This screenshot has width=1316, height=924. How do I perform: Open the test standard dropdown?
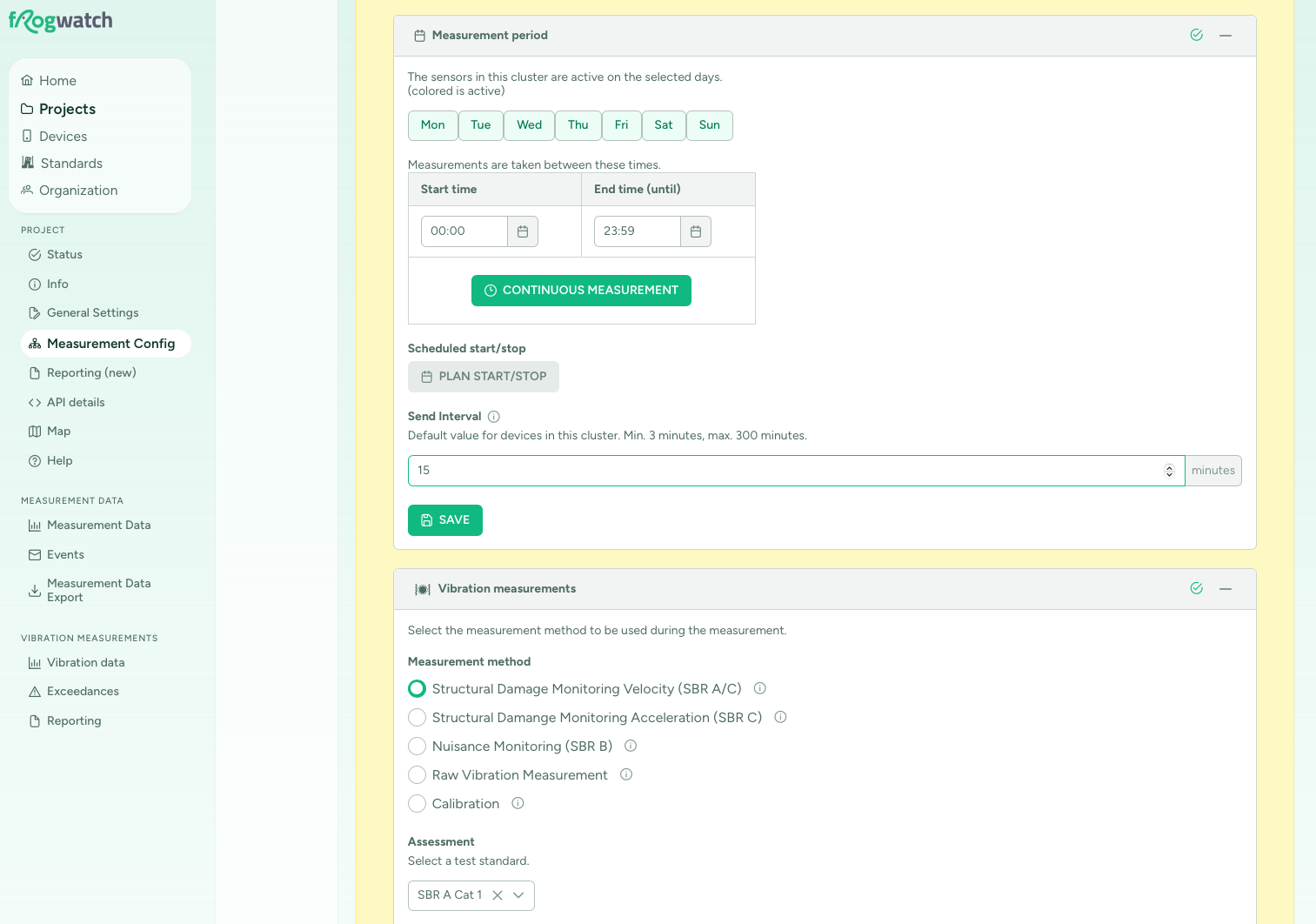(x=518, y=895)
